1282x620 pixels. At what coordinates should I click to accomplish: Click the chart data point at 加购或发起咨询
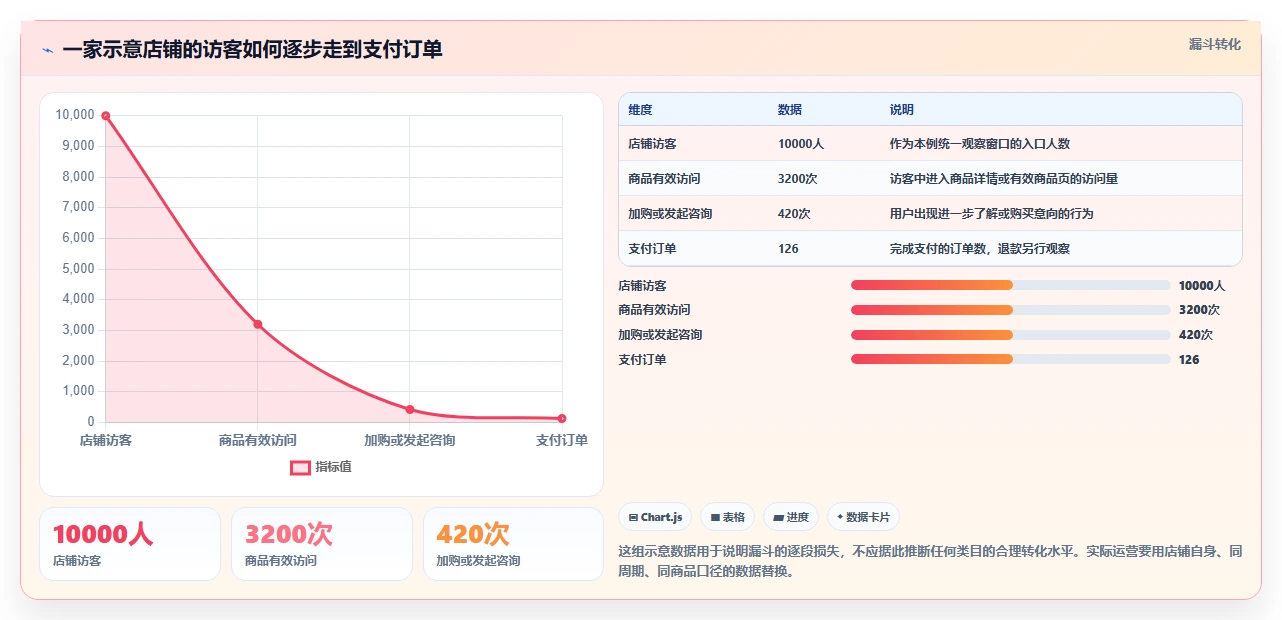pyautogui.click(x=410, y=409)
